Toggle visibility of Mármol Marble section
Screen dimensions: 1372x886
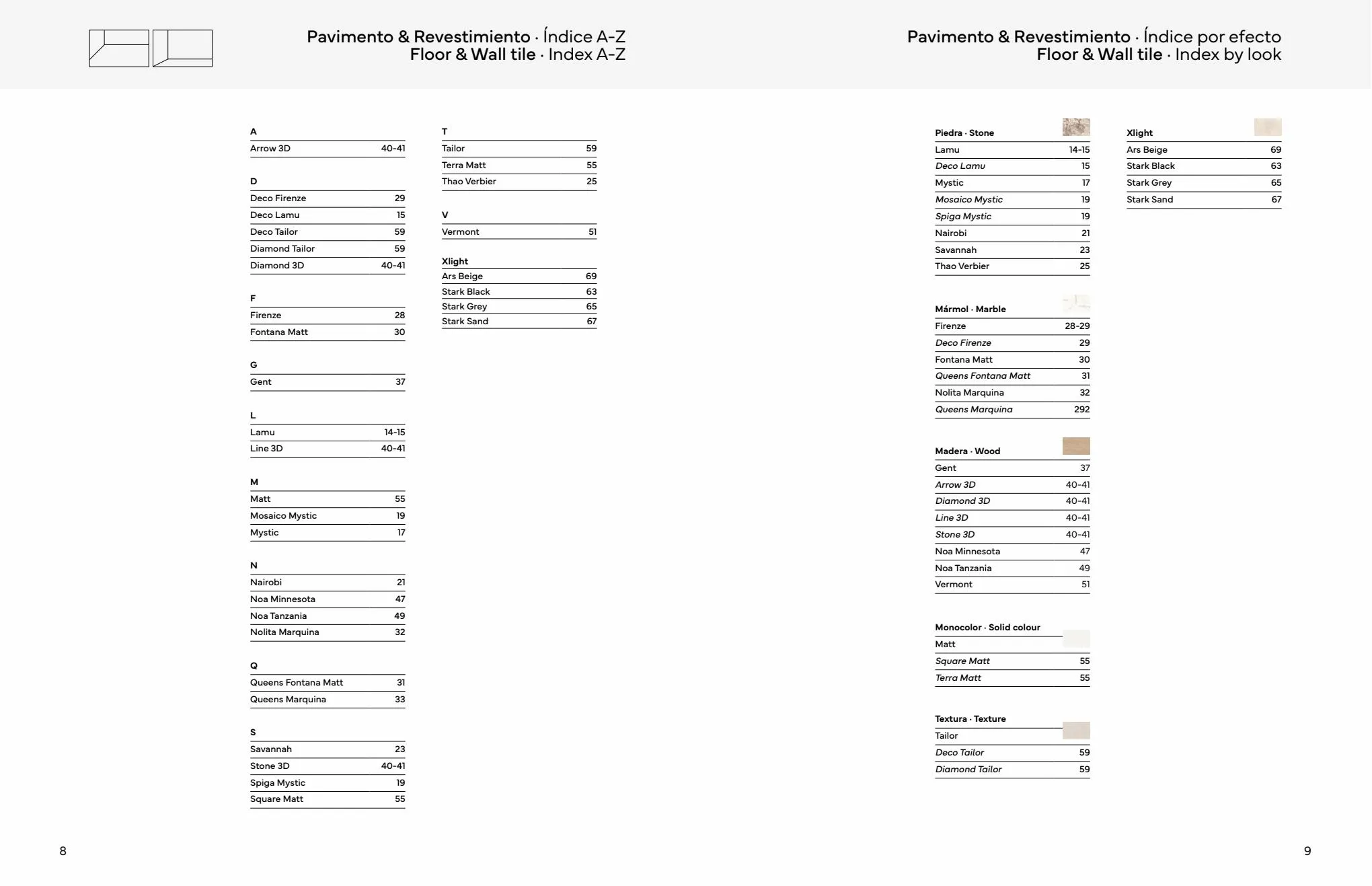(965, 308)
